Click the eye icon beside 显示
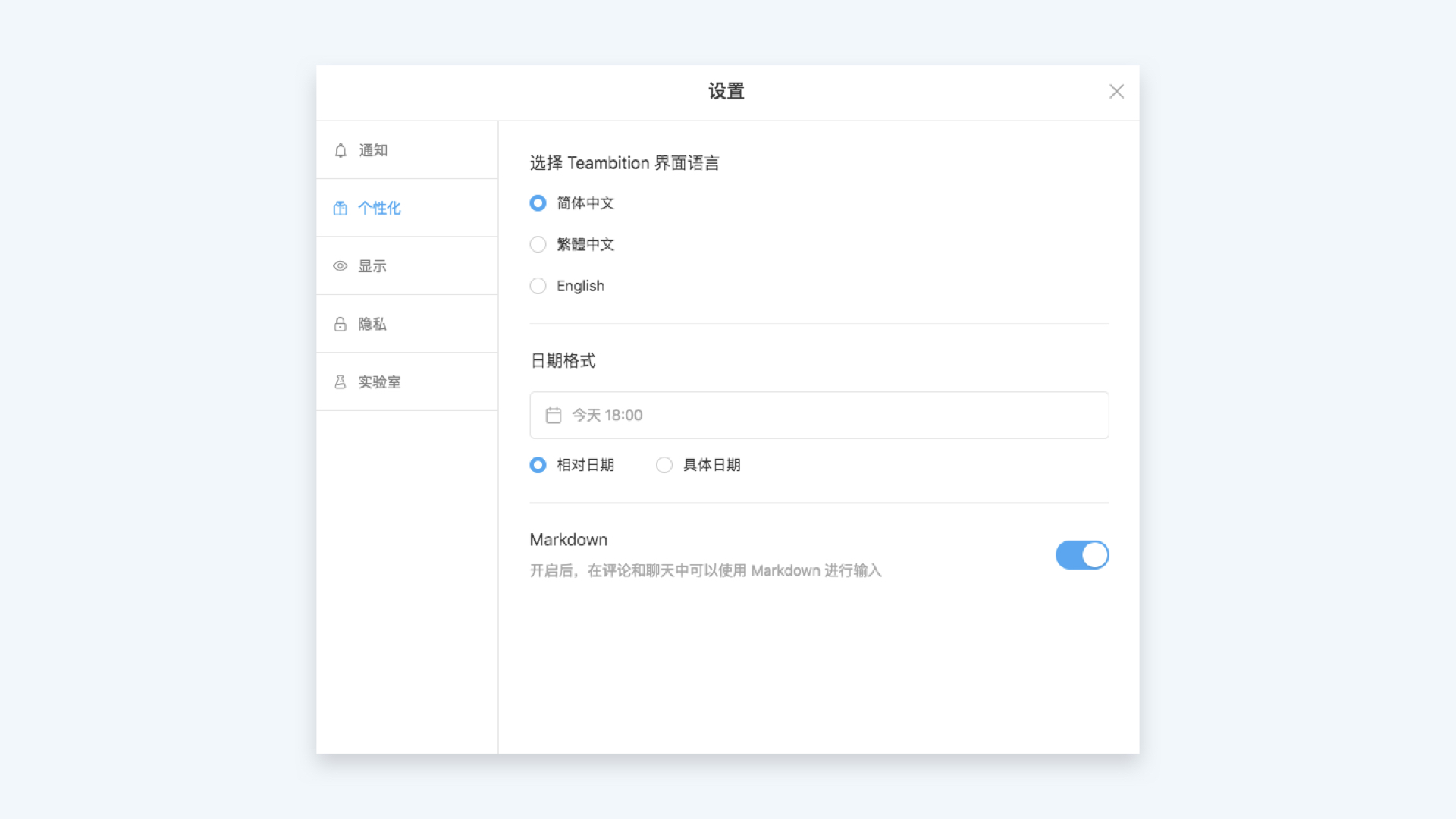Viewport: 1456px width, 819px height. (x=340, y=266)
